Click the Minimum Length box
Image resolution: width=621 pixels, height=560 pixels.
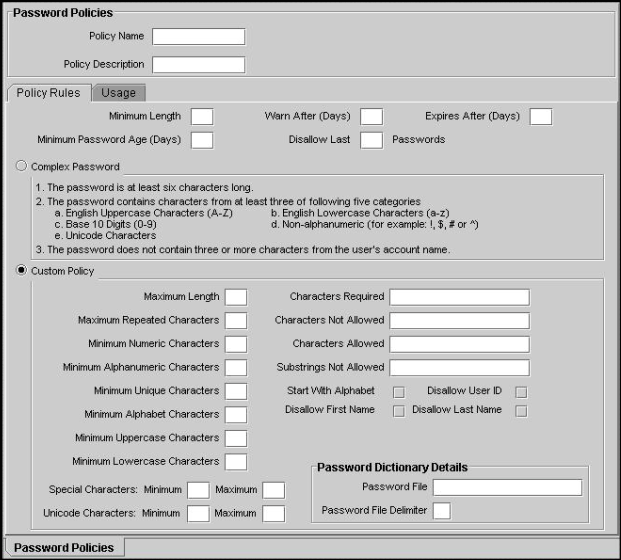[202, 117]
